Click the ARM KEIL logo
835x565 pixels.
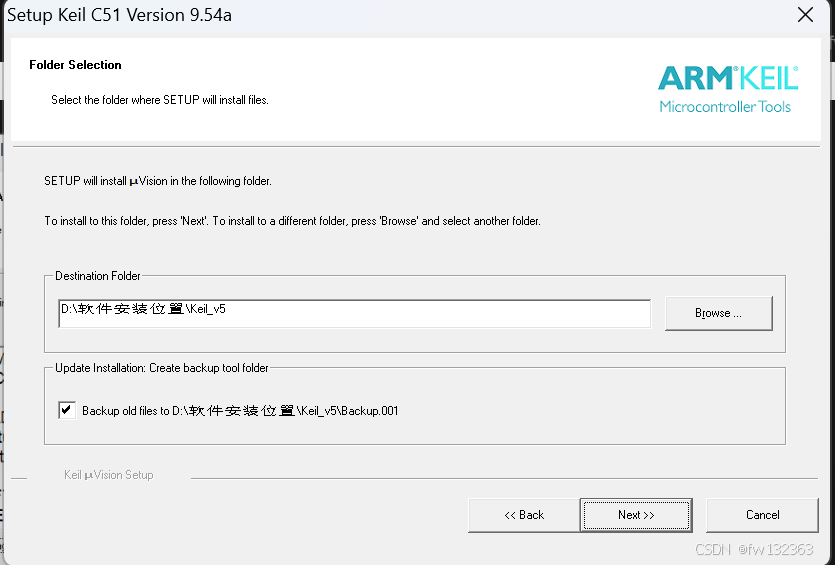728,78
